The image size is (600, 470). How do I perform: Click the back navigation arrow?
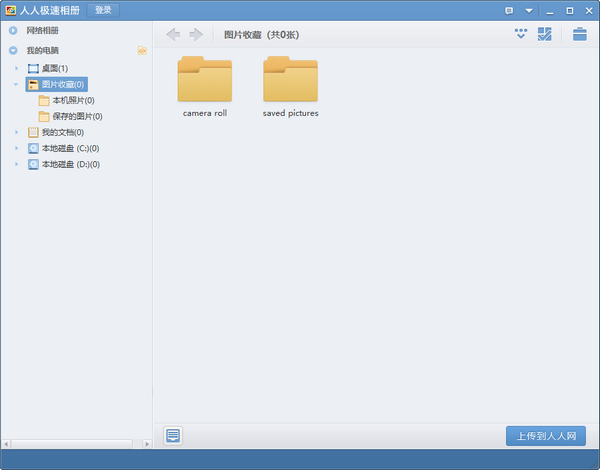point(173,35)
